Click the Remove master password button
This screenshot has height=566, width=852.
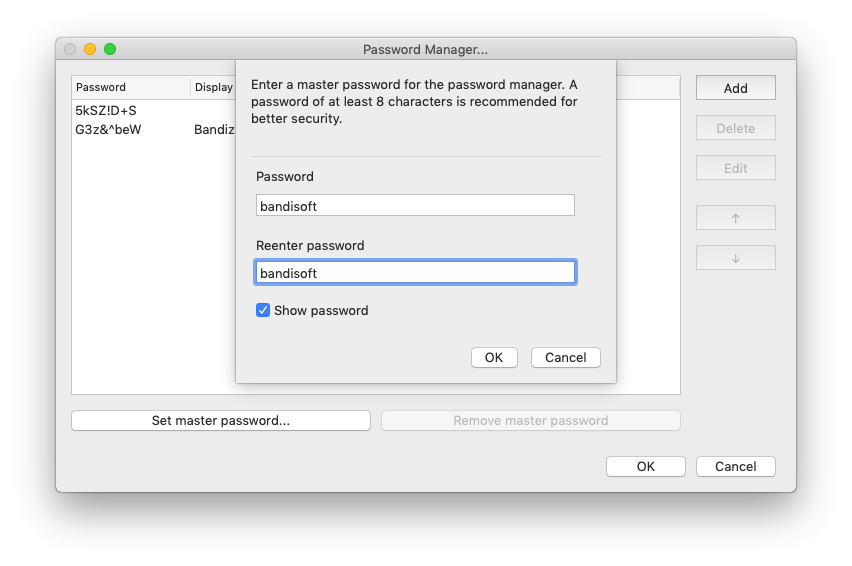[530, 421]
